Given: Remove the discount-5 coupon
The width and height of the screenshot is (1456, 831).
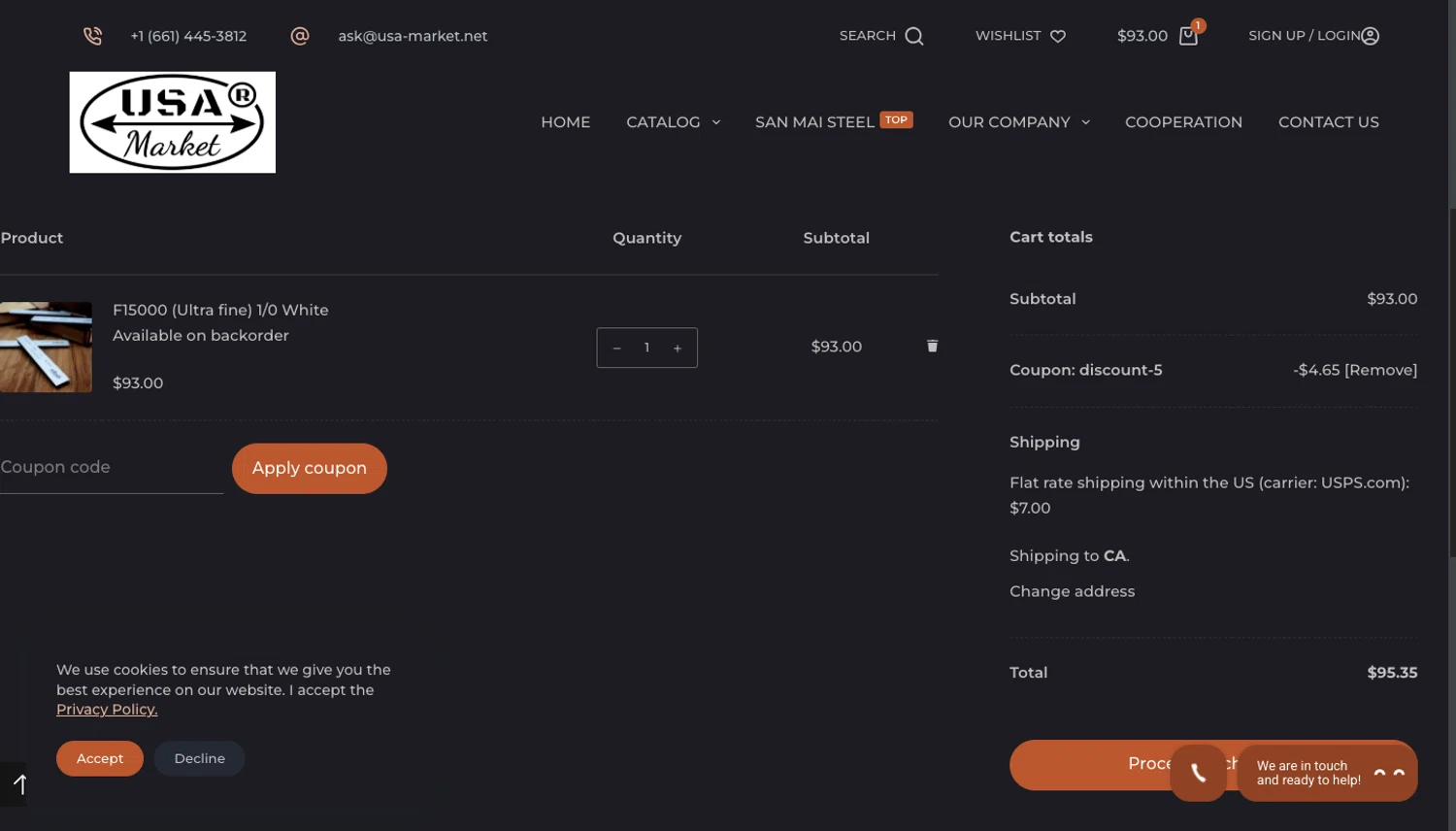Looking at the screenshot, I should coord(1380,370).
